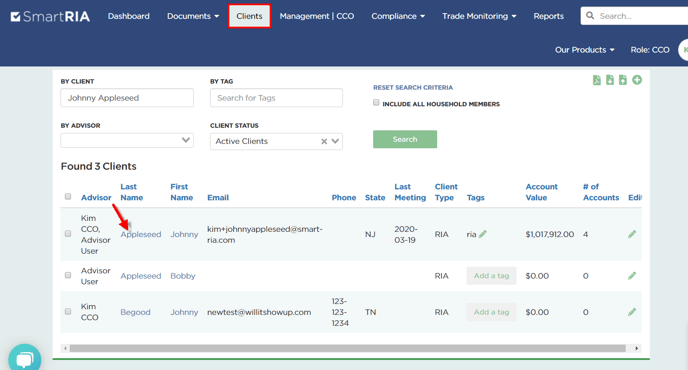The height and width of the screenshot is (370, 688).
Task: Click first name Johnny in Appleseed row
Action: tap(184, 234)
